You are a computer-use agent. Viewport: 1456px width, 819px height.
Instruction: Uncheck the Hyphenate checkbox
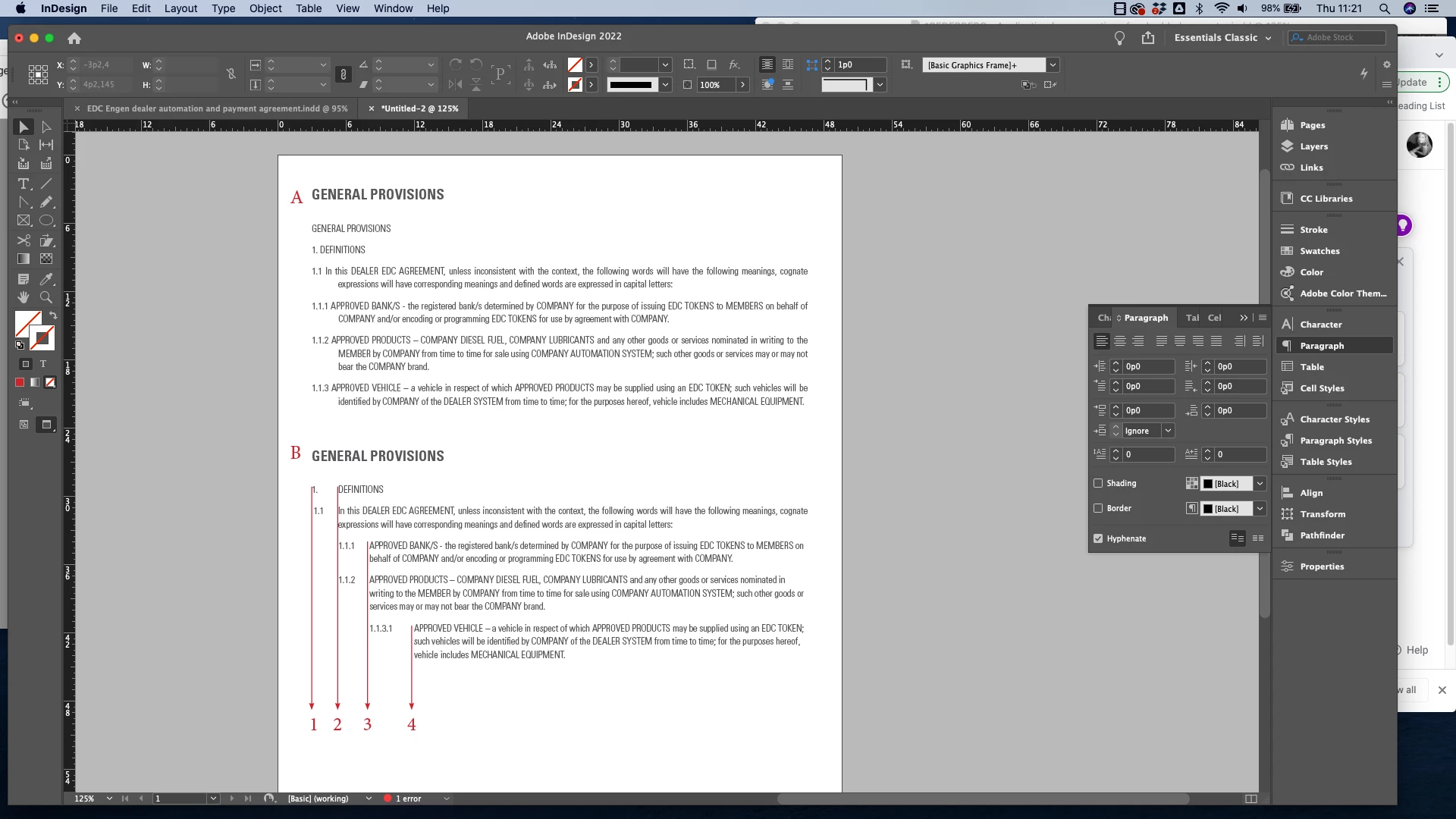point(1098,538)
